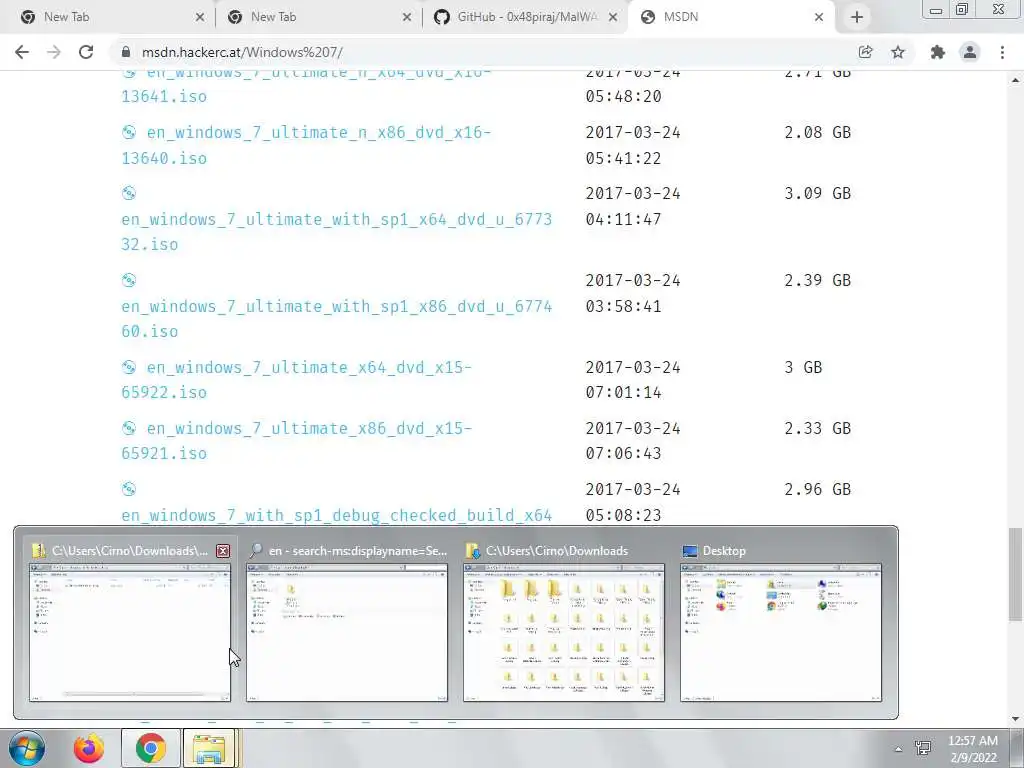Click the Show desktop strip
Image resolution: width=1024 pixels, height=768 pixels.
tap(1017, 748)
